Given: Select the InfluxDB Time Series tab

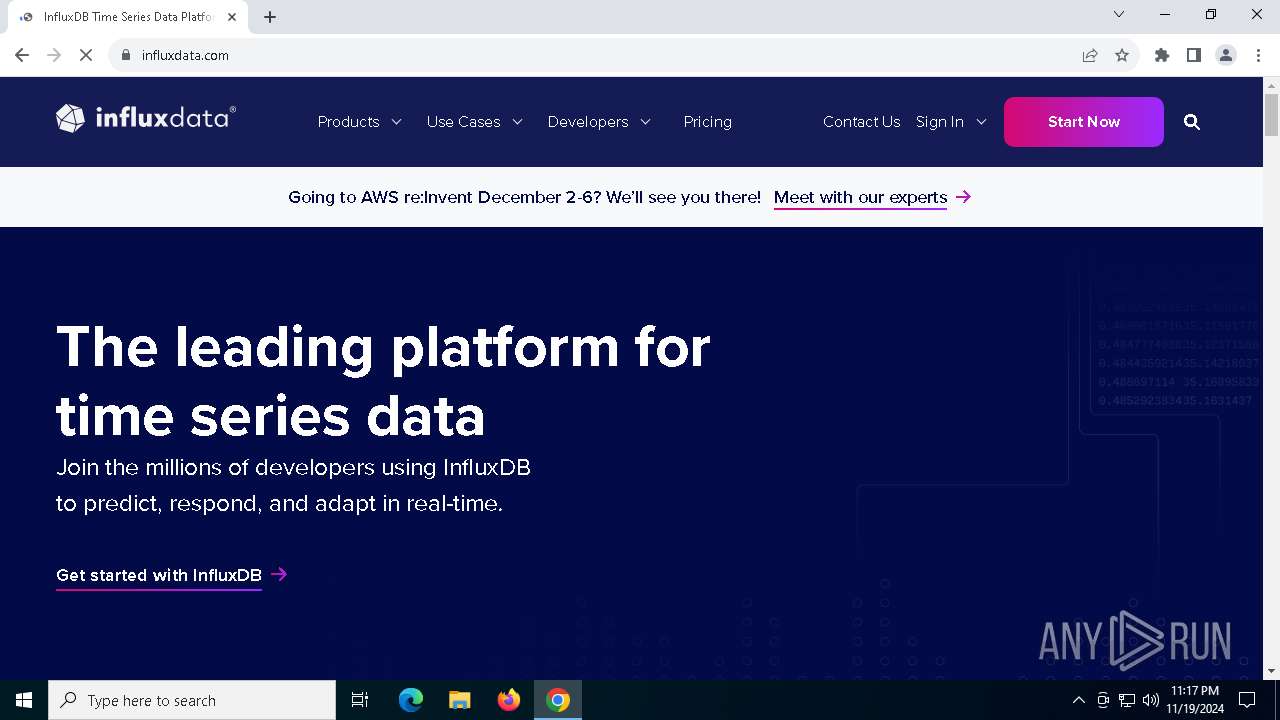Looking at the screenshot, I should 128,17.
